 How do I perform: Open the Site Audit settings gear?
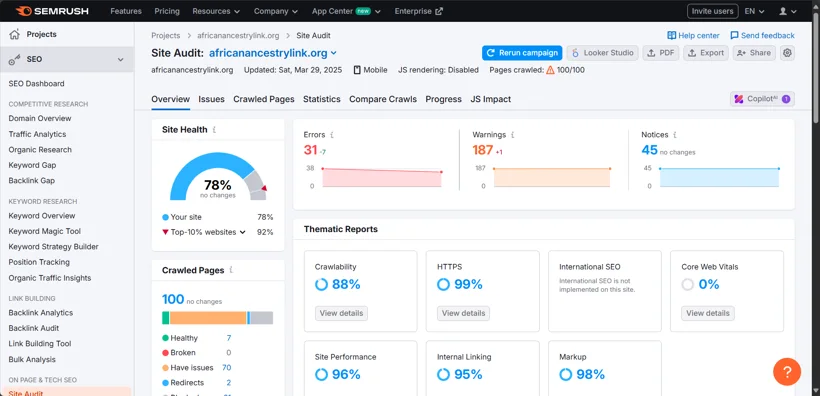[x=787, y=53]
